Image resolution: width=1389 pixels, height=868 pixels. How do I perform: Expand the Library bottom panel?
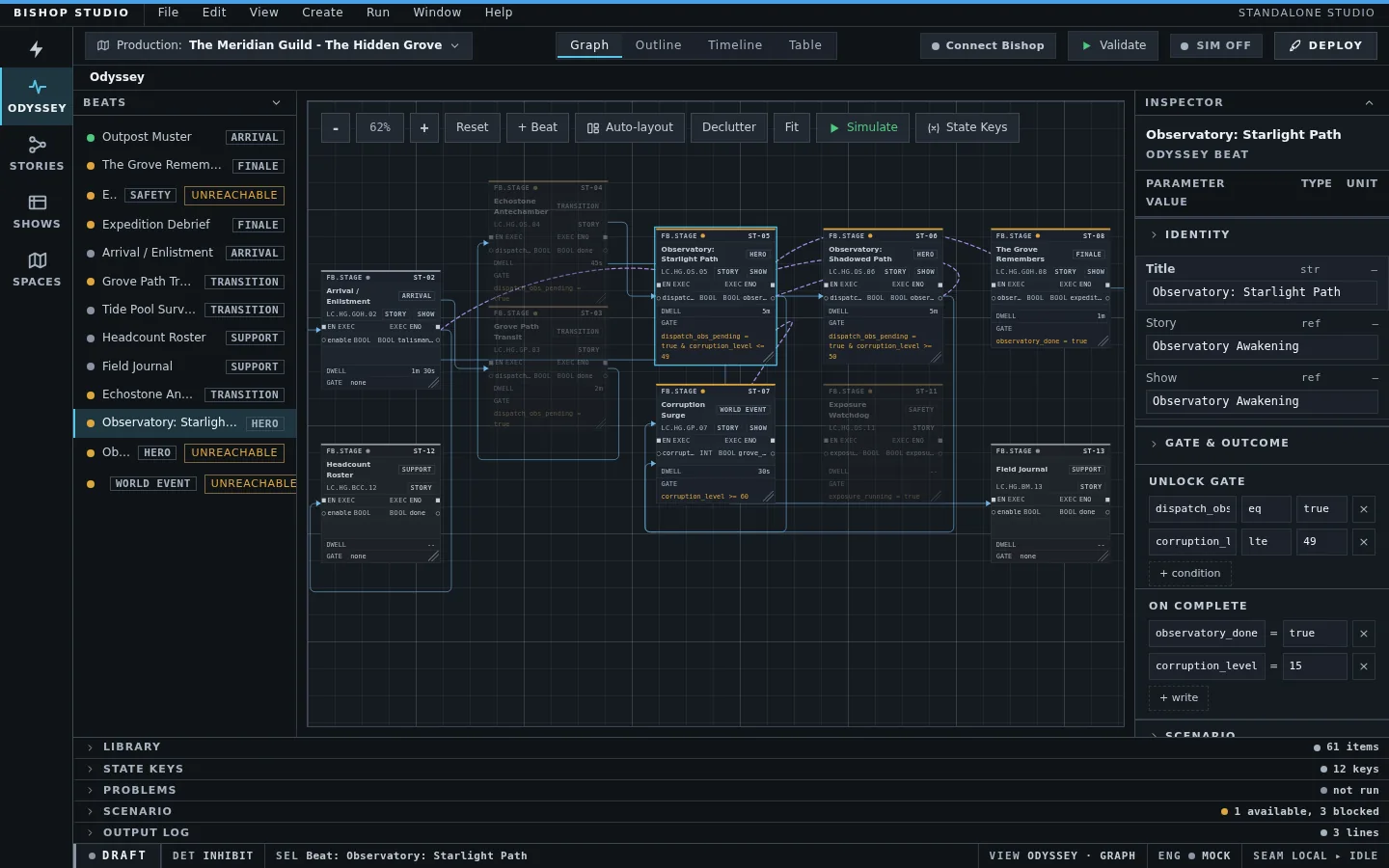[x=730, y=747]
